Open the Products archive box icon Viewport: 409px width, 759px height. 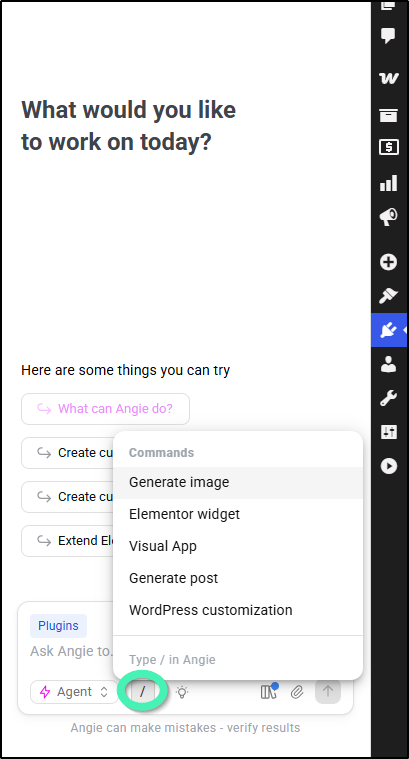(x=388, y=115)
